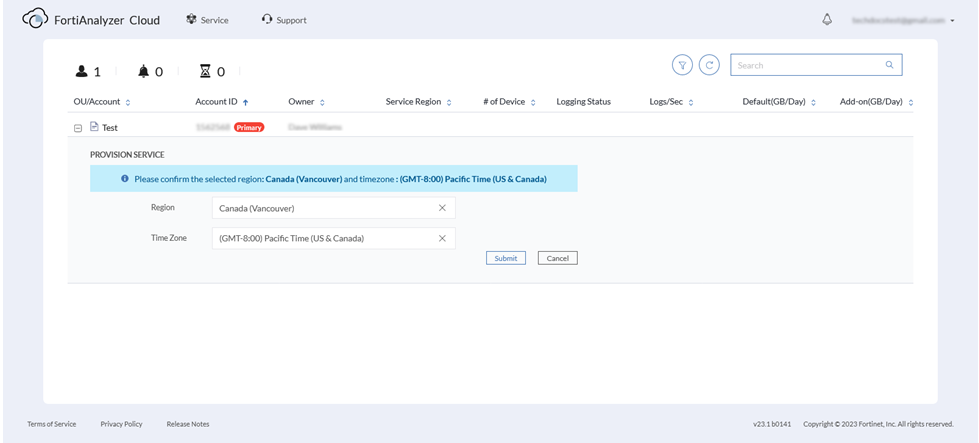
Task: Click the pending hourglass count icon
Action: pos(206,71)
